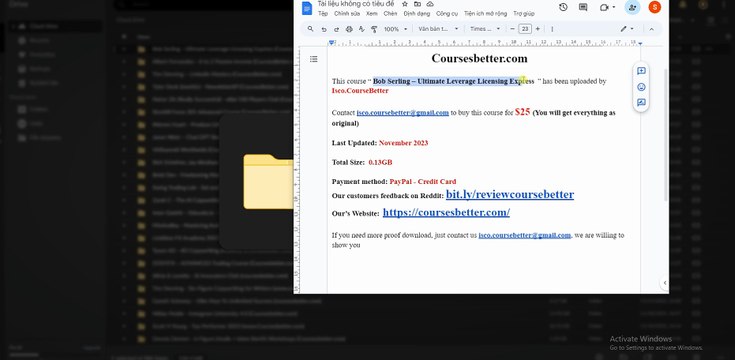The height and width of the screenshot is (360, 735).
Task: Open the 100% zoom dropdown
Action: coord(395,29)
